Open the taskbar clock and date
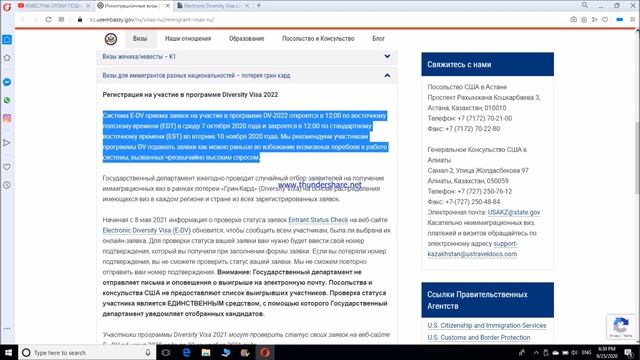Screen dimensions: 640x360 tap(607, 352)
